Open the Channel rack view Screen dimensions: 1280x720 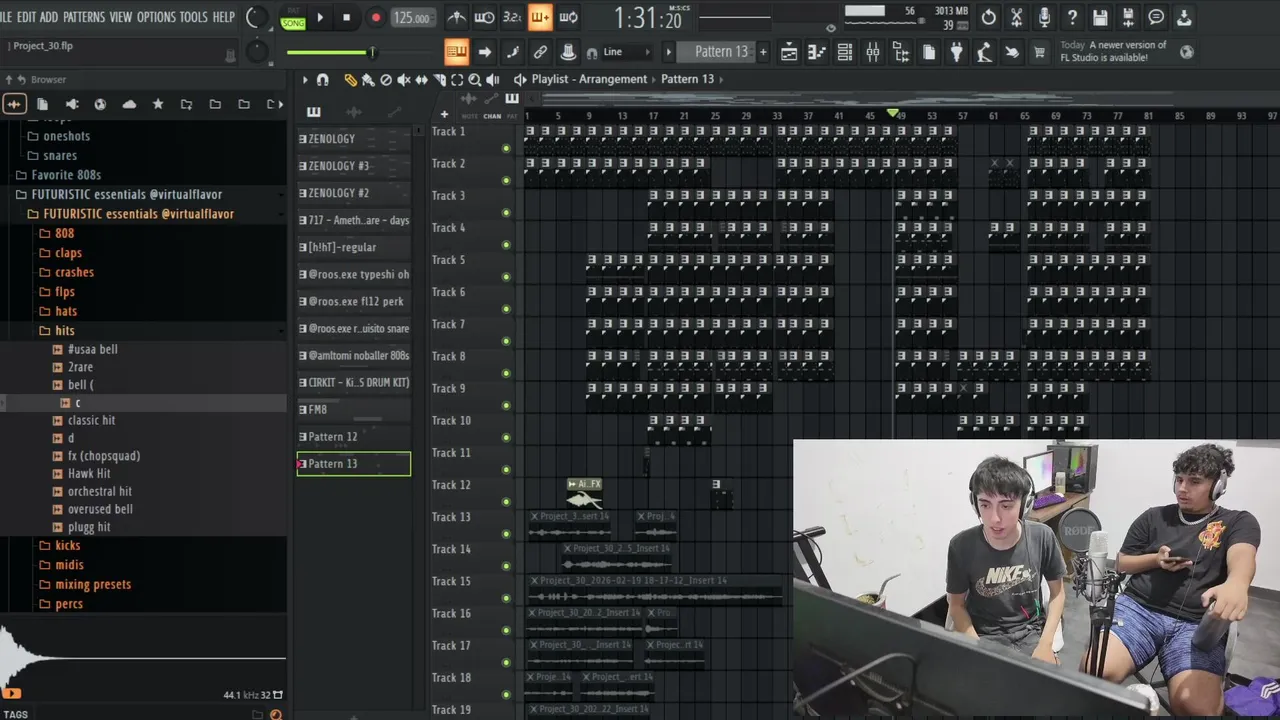(x=845, y=52)
